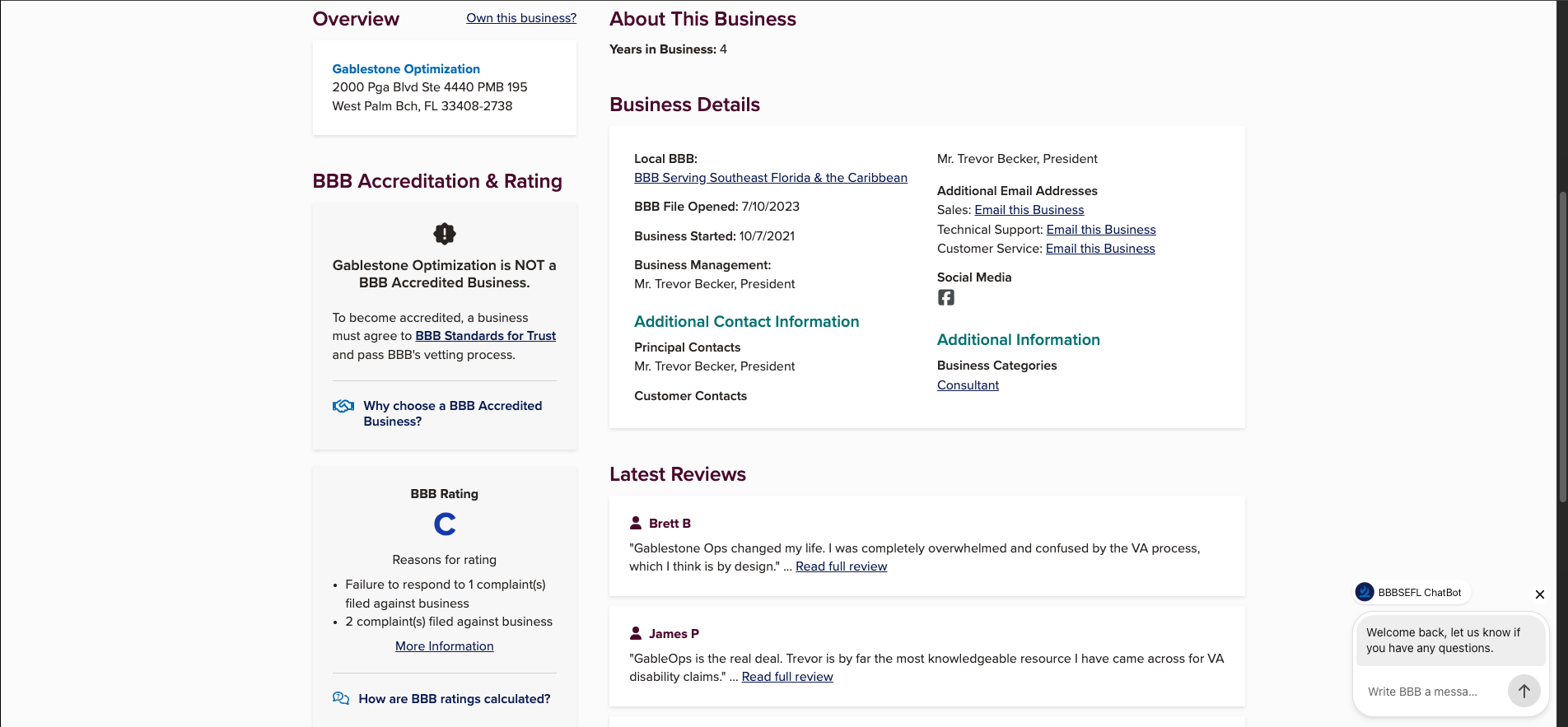
Task: Close the BBBSEFL ChatBot popup
Action: click(x=1539, y=594)
